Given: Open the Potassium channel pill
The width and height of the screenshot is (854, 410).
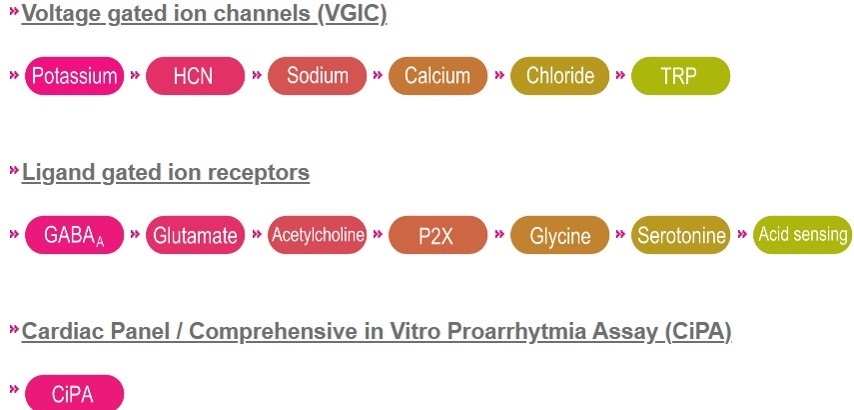Looking at the screenshot, I should 75,76.
